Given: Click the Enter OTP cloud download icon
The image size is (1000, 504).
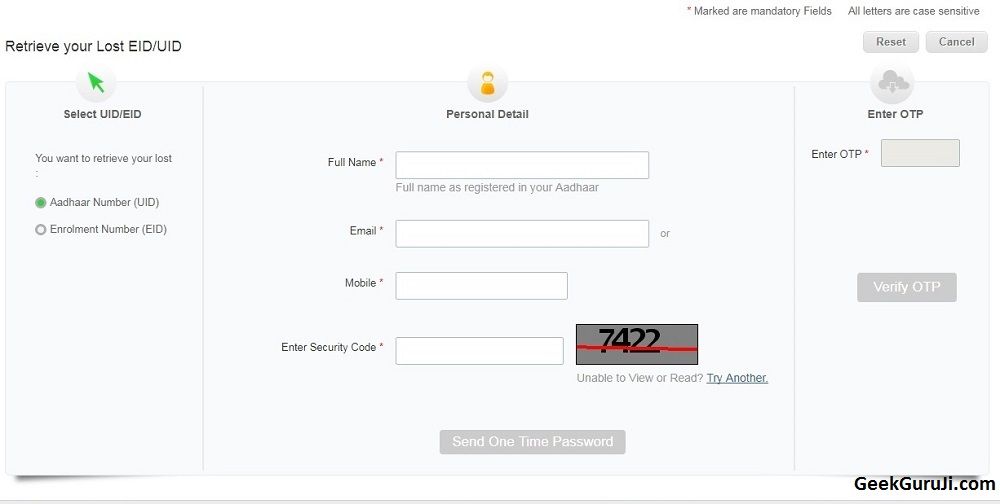Looking at the screenshot, I should coord(892,84).
